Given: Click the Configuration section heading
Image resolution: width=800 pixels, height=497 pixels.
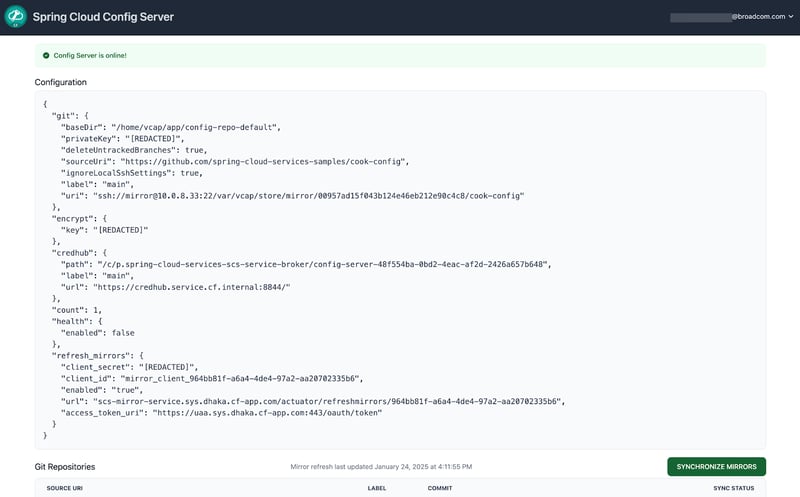Looking at the screenshot, I should click(x=60, y=82).
